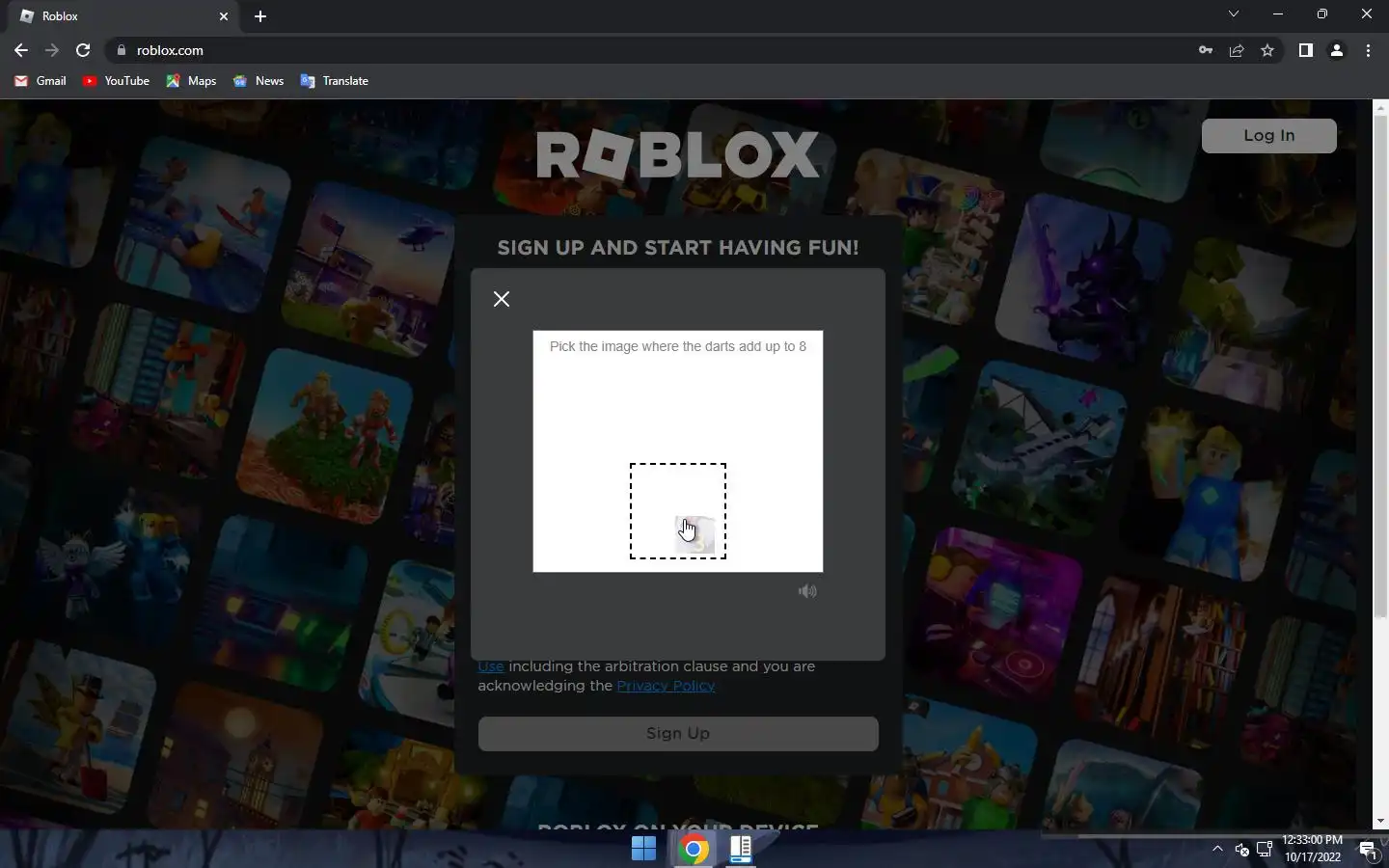The width and height of the screenshot is (1389, 868).
Task: Close the captcha dialog with the X
Action: pyautogui.click(x=502, y=299)
